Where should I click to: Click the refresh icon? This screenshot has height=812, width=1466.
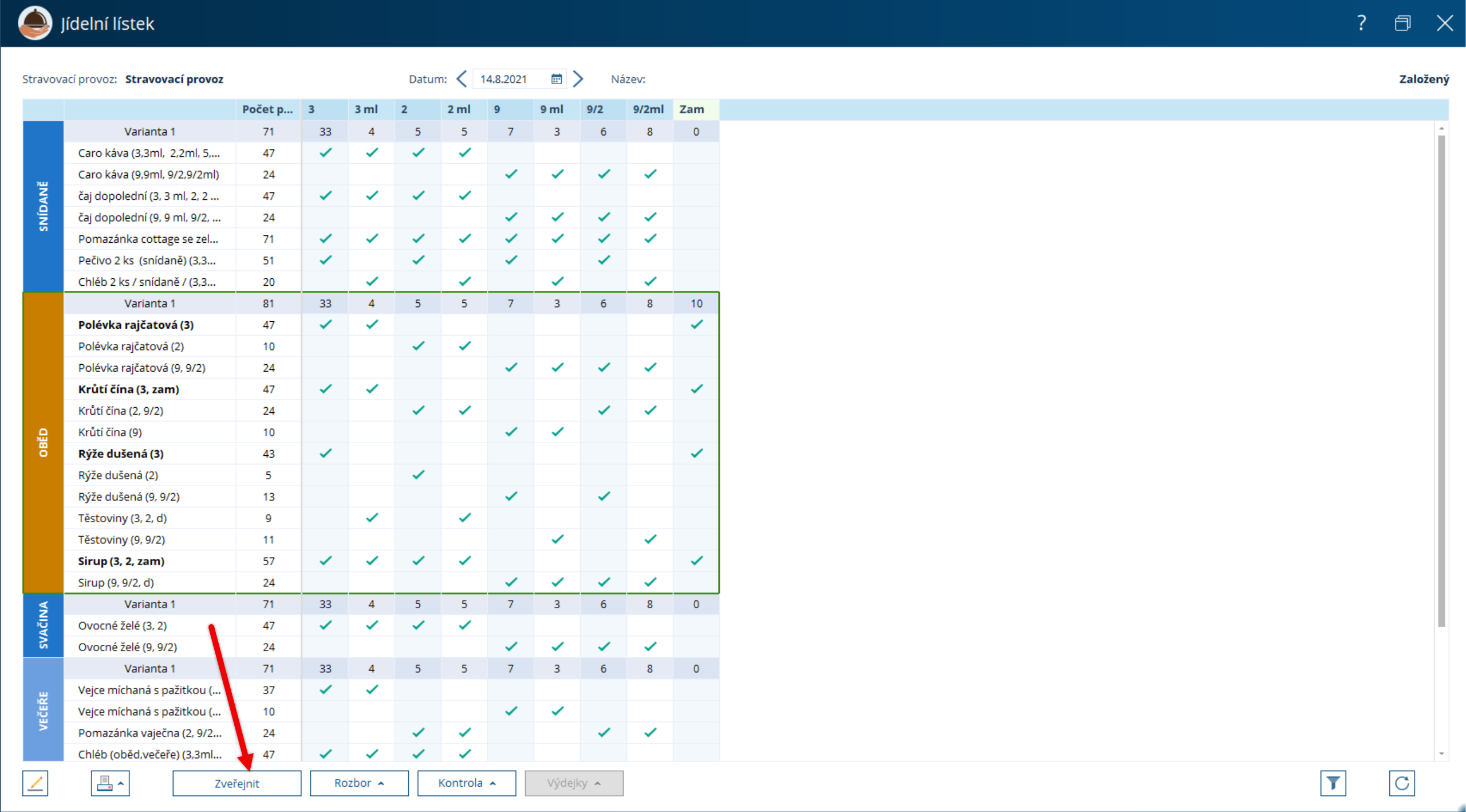click(1401, 783)
